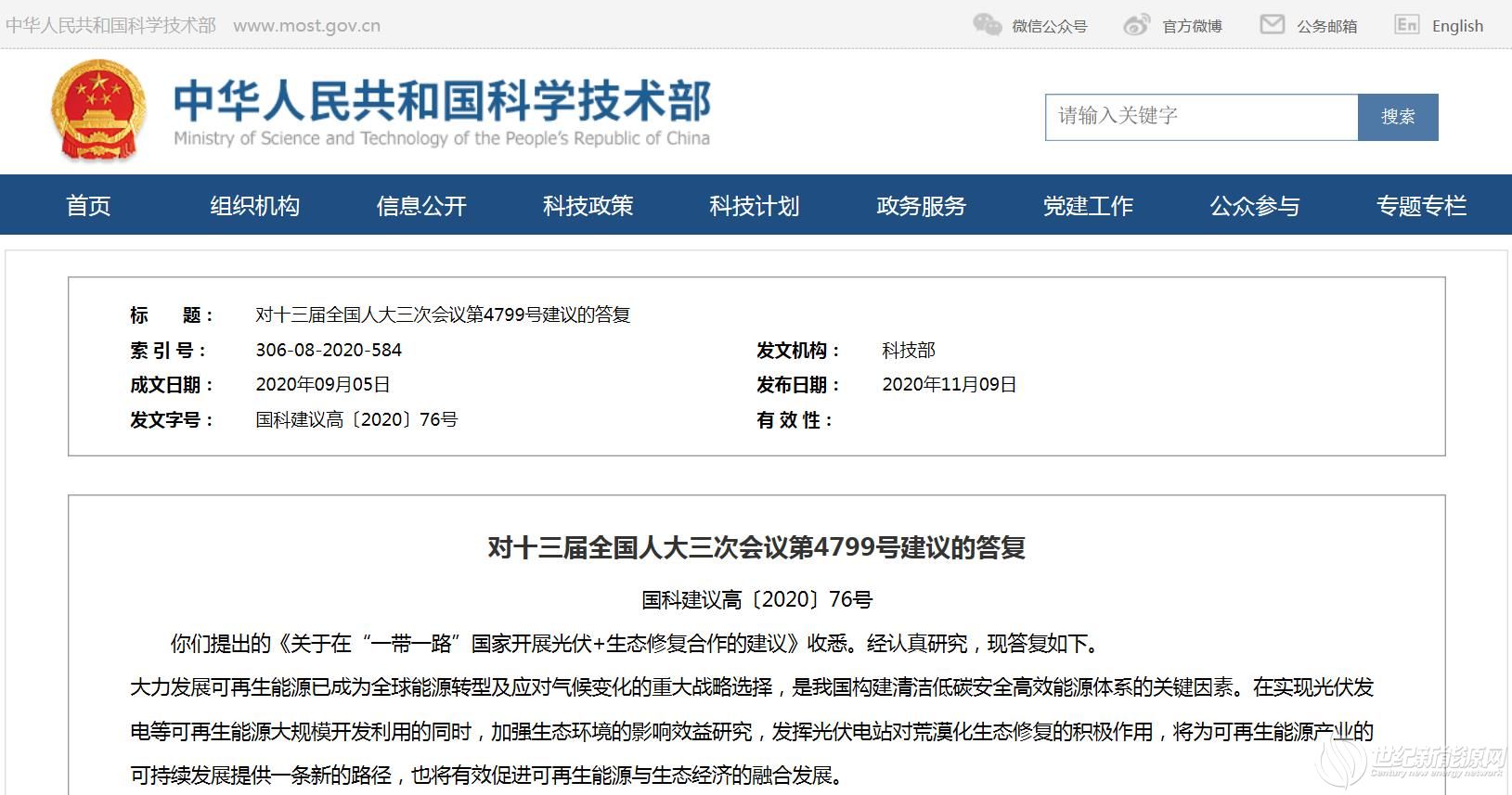Open 政务服务 in the navigation bar
The height and width of the screenshot is (795, 1512).
tap(921, 205)
